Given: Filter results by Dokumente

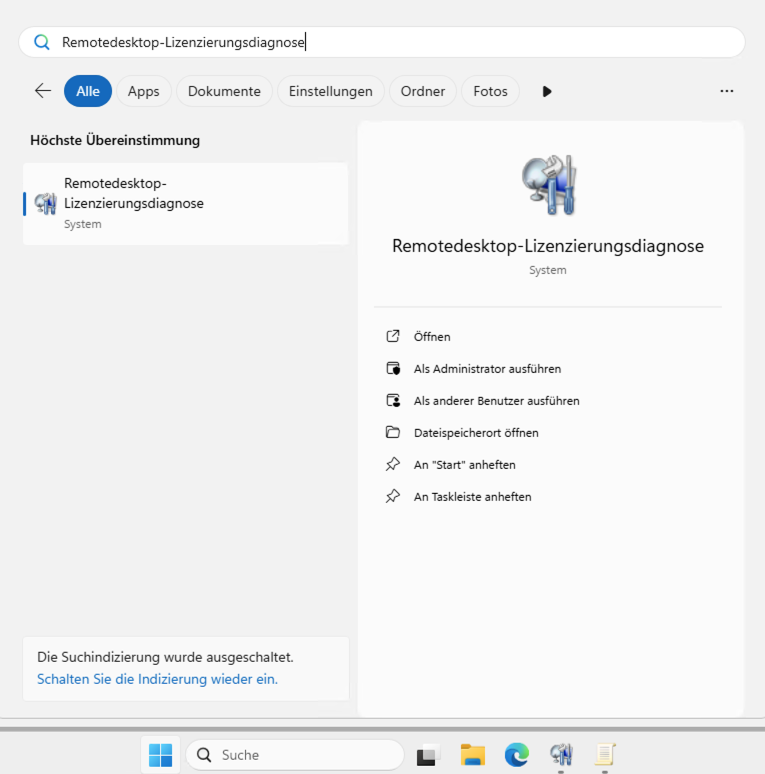Looking at the screenshot, I should [x=224, y=91].
